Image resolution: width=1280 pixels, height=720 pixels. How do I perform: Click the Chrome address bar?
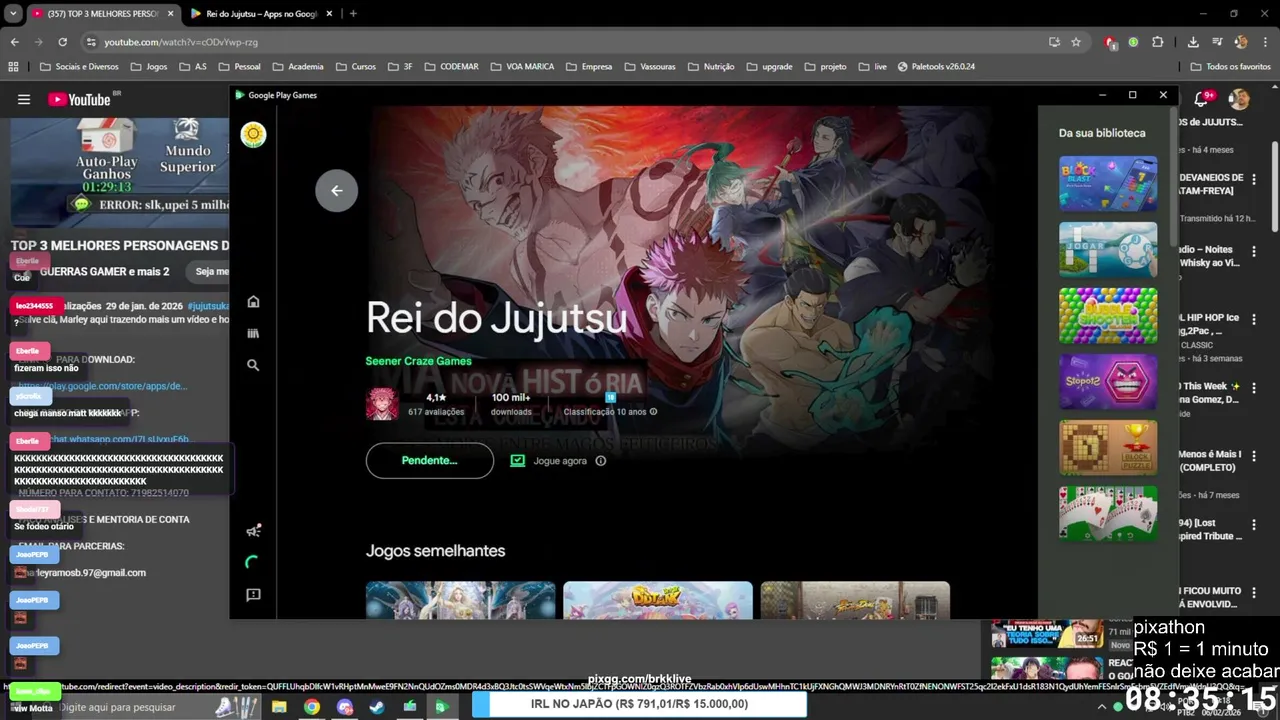click(x=560, y=42)
